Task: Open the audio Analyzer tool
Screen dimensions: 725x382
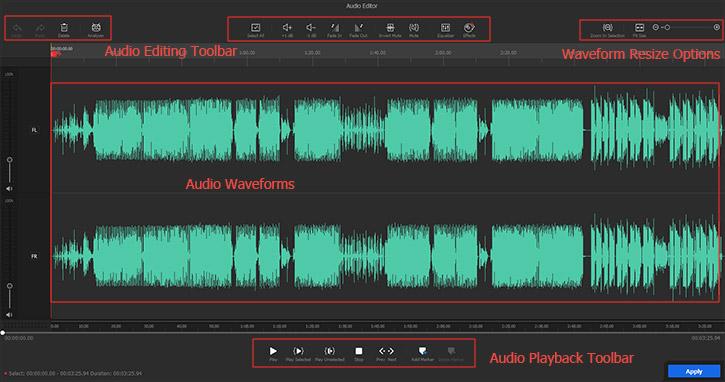Action: [x=96, y=28]
